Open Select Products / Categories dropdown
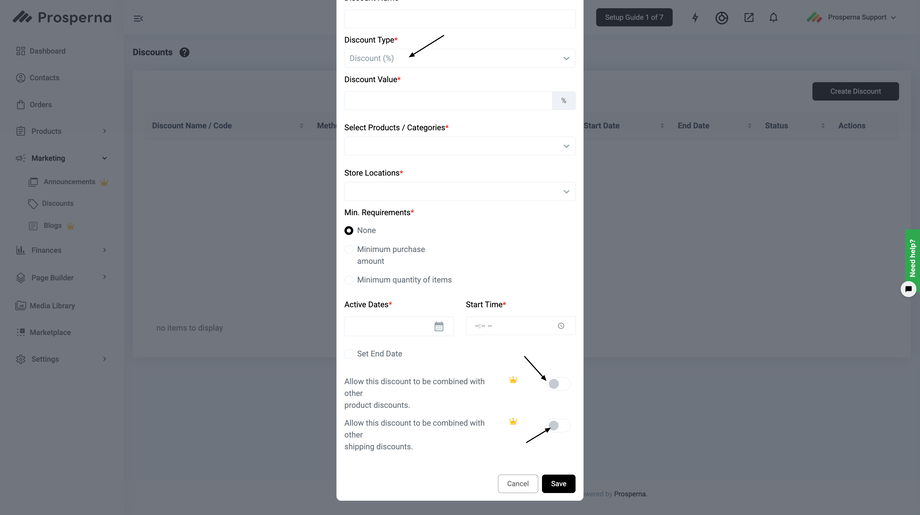Screen dimensions: 920x515 459,146
